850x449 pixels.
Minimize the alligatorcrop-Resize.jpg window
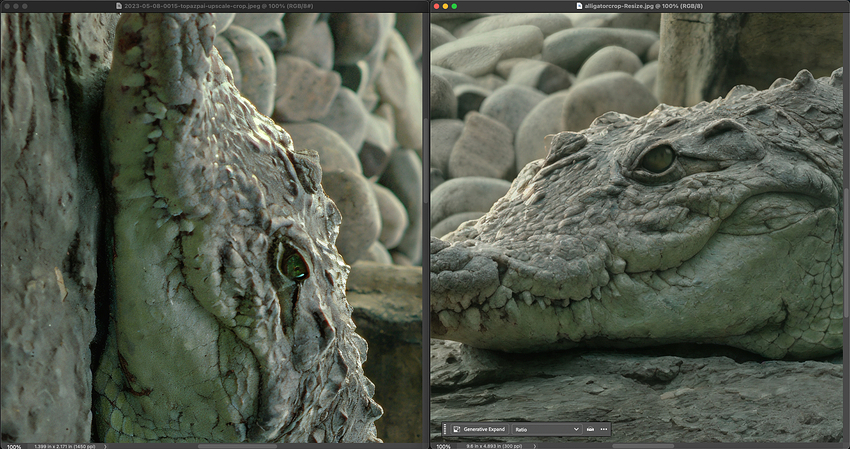[x=447, y=6]
